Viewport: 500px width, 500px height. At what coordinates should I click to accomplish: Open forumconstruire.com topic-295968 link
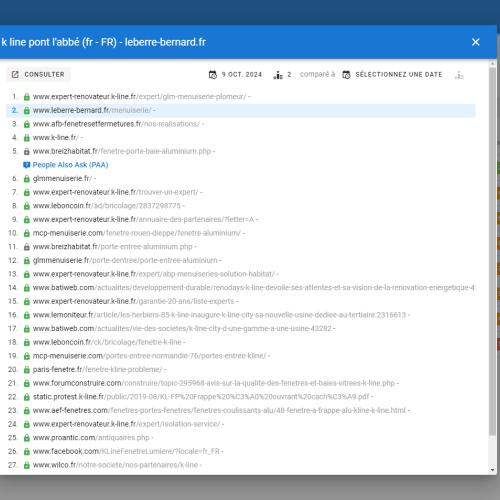pyautogui.click(x=214, y=383)
